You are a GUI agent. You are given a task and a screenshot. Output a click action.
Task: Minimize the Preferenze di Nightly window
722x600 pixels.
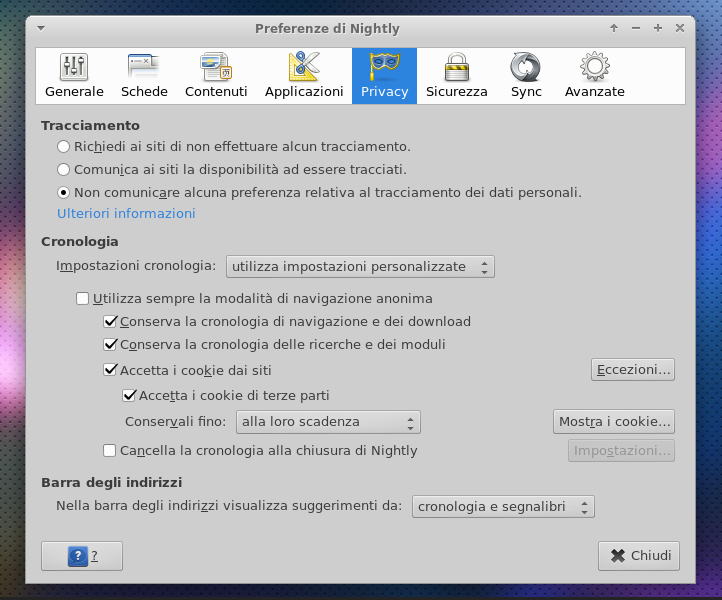coord(636,28)
